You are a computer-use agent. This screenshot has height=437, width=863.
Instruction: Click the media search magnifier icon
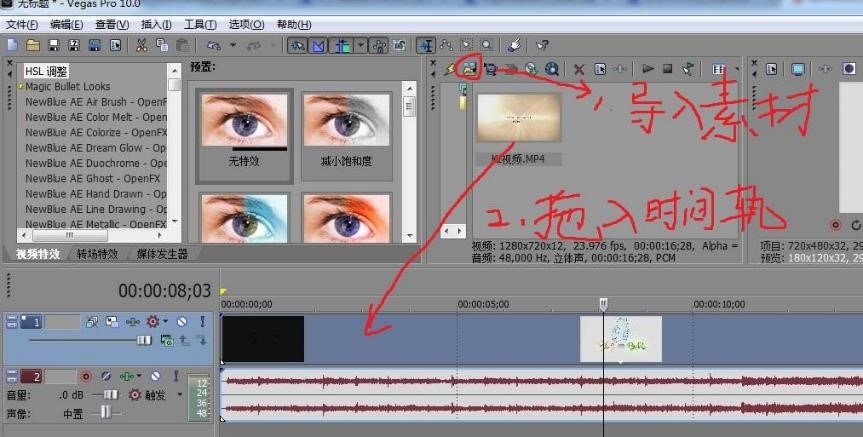551,69
